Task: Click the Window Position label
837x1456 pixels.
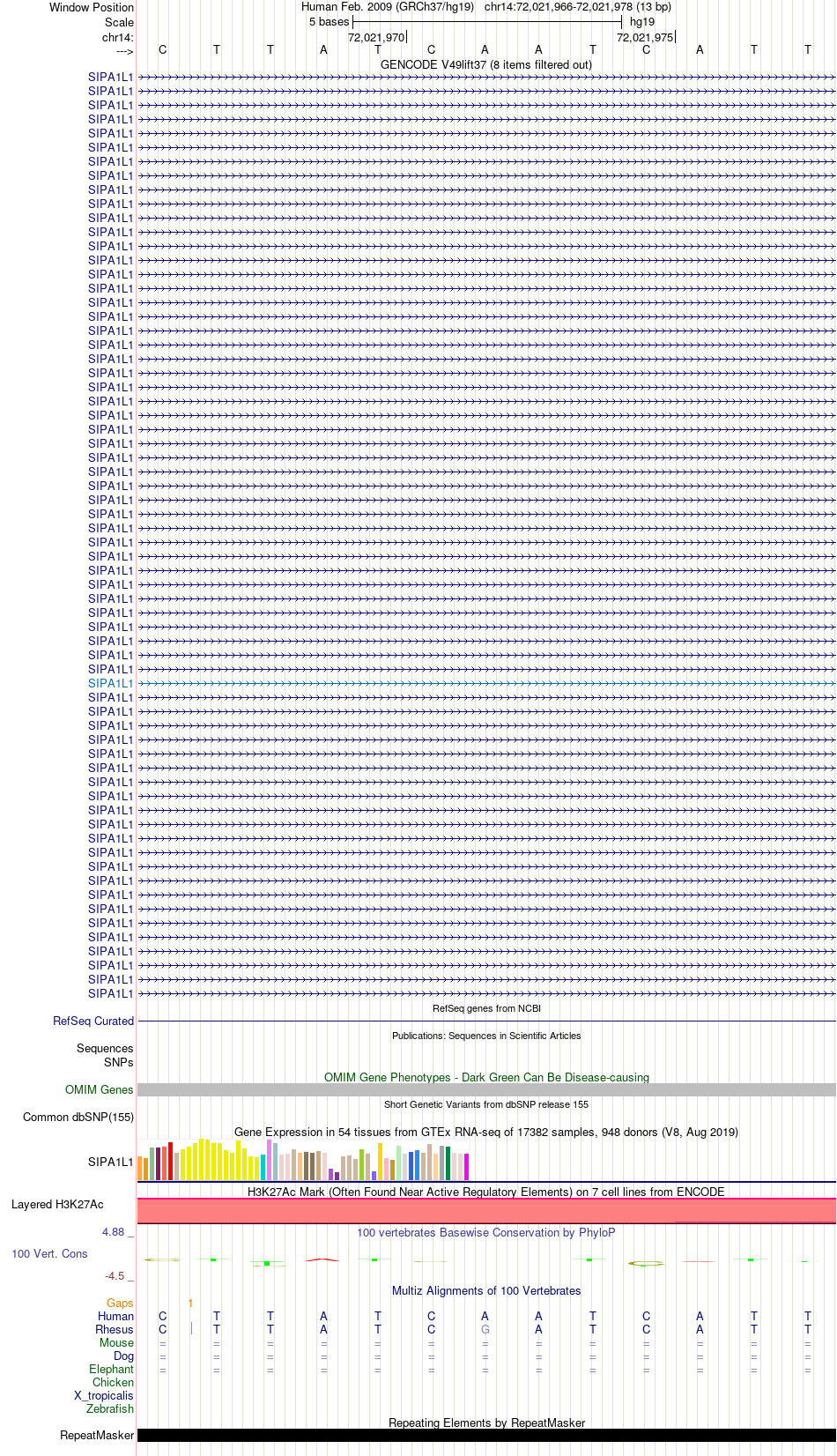Action: (92, 7)
